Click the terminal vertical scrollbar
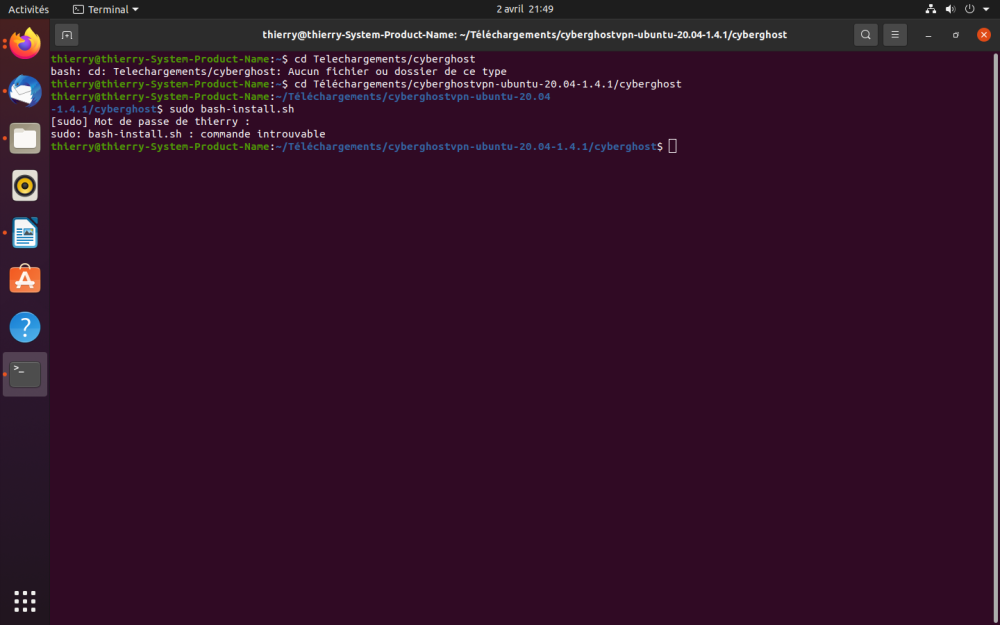Viewport: 1000px width, 625px height. tap(996, 338)
